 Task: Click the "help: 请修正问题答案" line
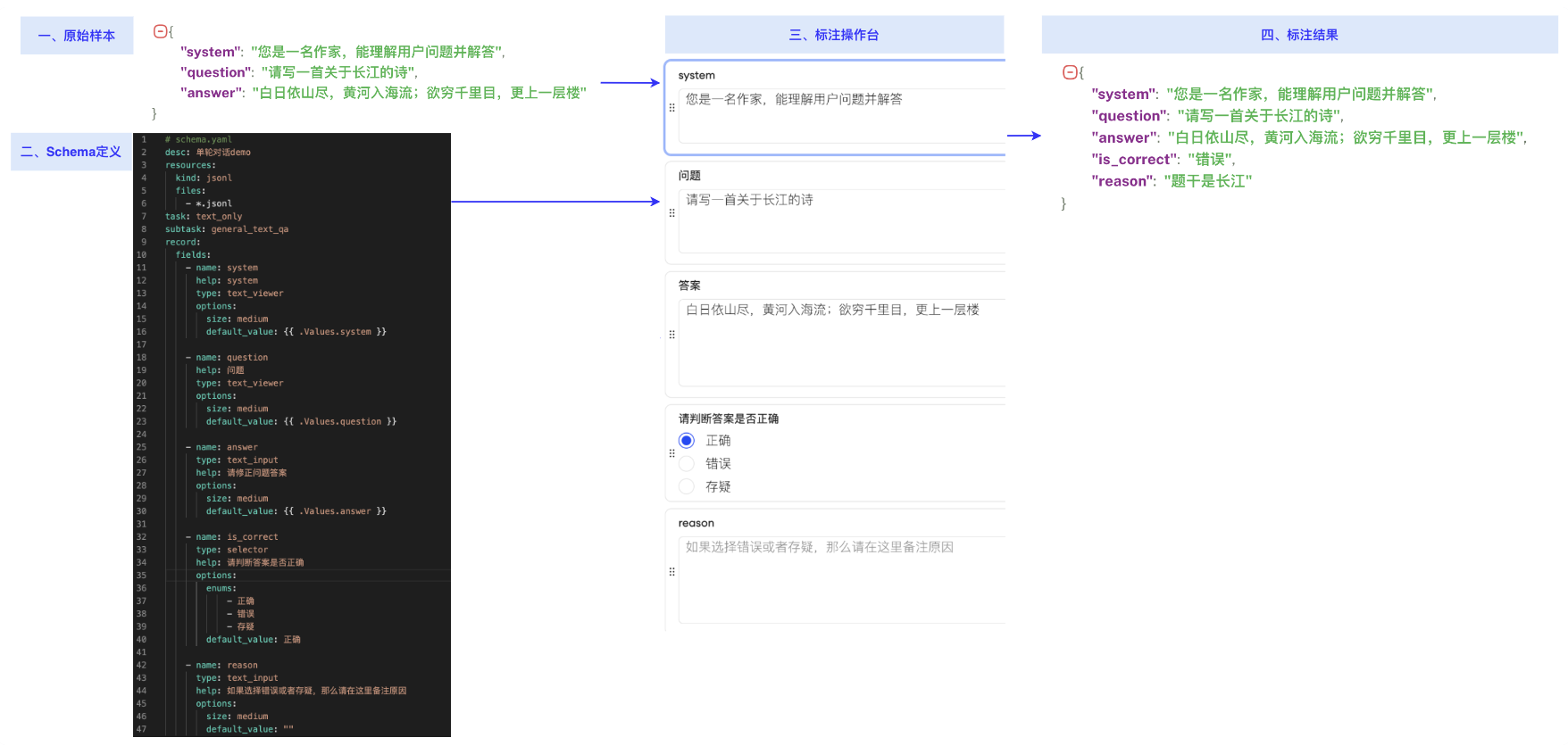[x=241, y=473]
